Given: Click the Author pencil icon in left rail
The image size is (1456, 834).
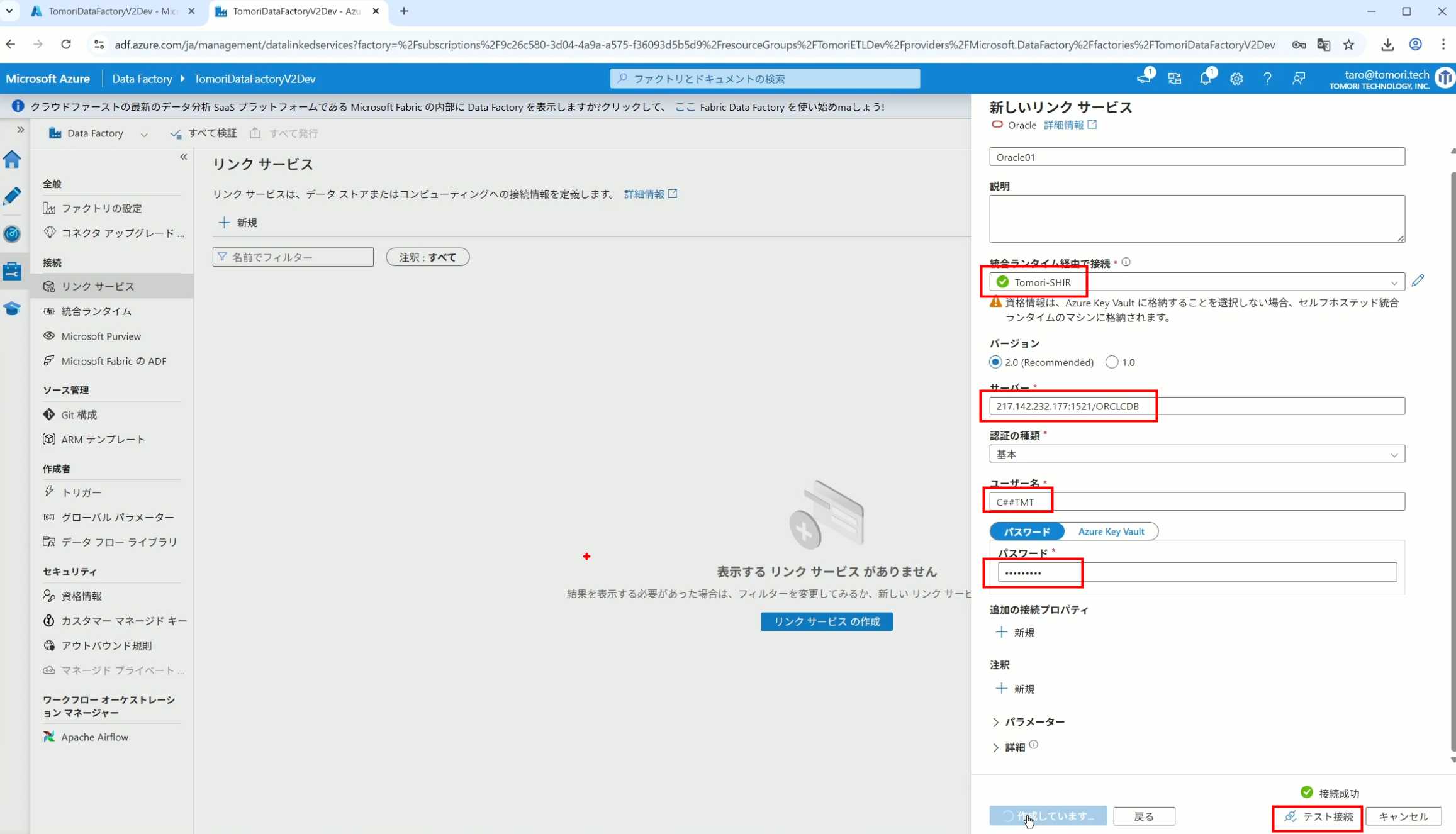Looking at the screenshot, I should [12, 196].
